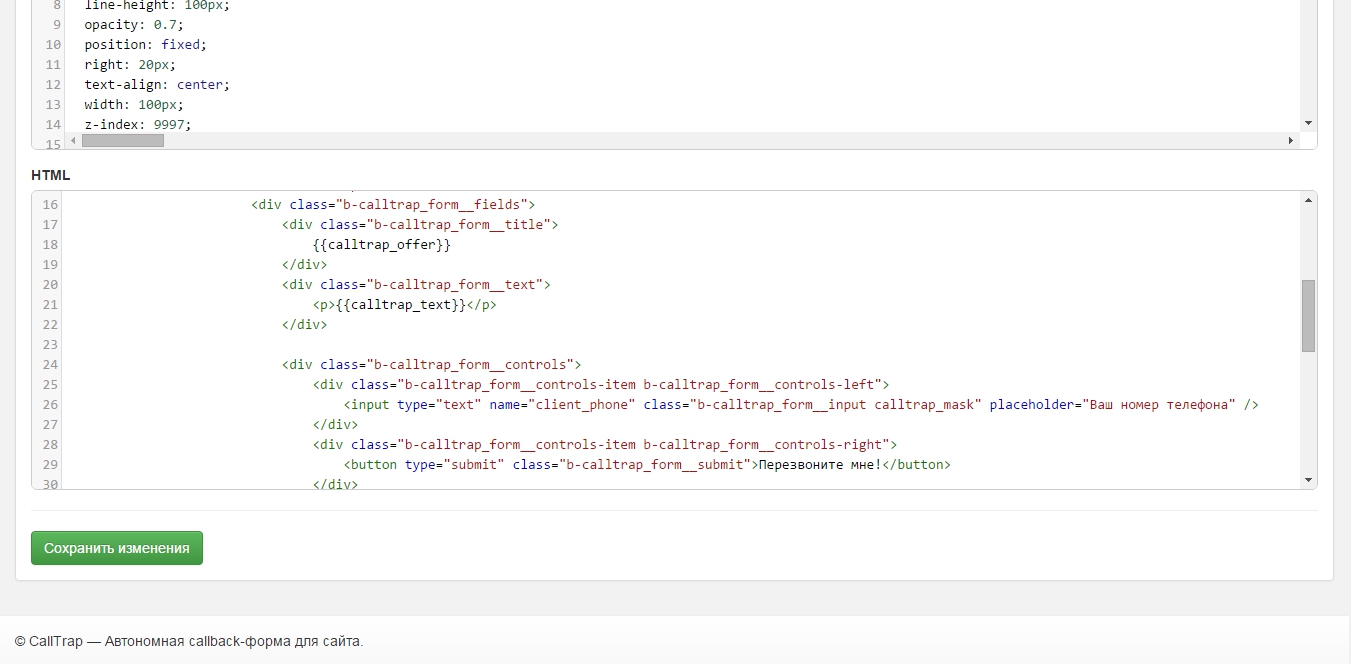Select line number 16 in HTML gutter

tap(50, 204)
